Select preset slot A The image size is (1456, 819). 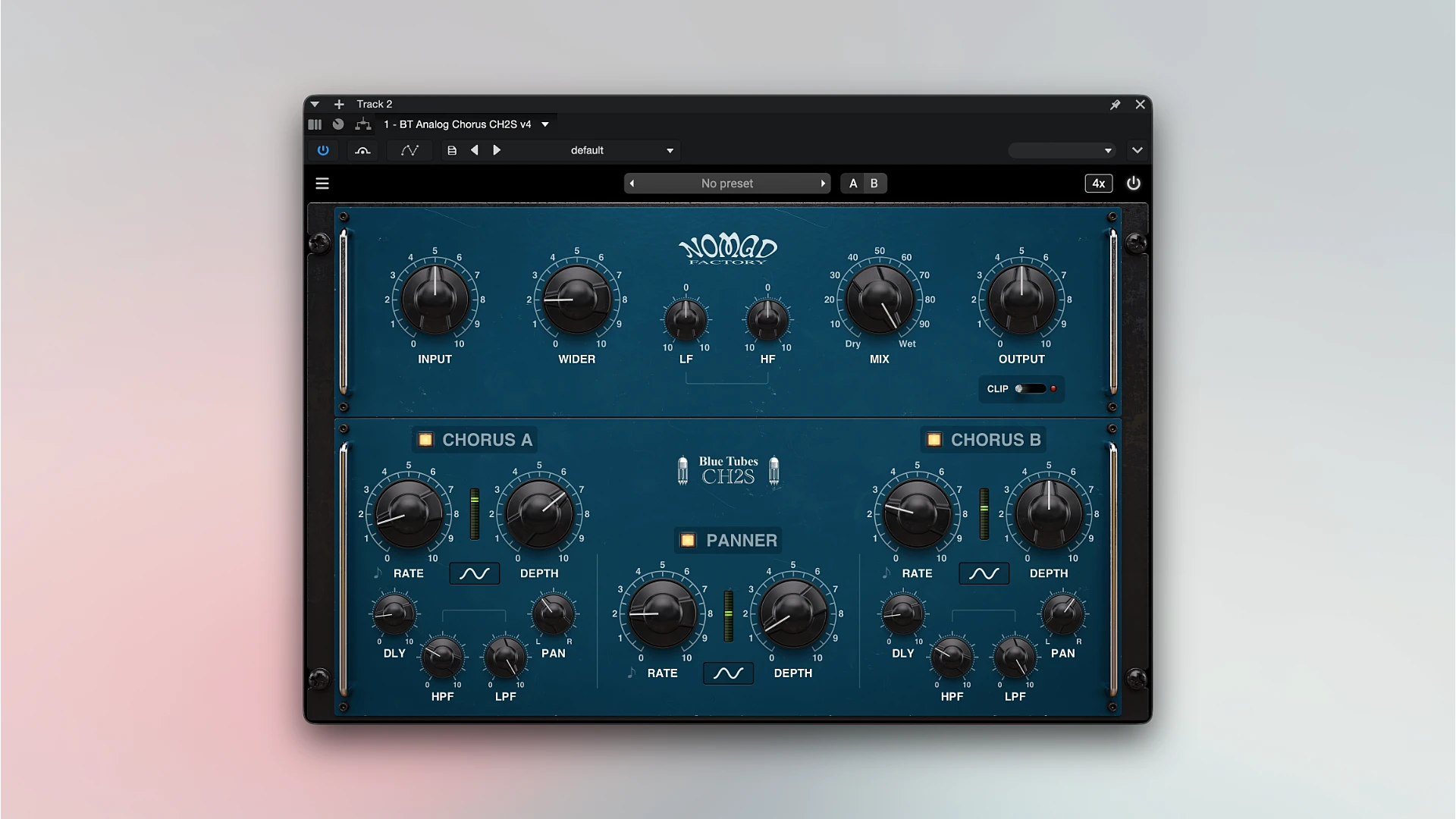(x=853, y=184)
